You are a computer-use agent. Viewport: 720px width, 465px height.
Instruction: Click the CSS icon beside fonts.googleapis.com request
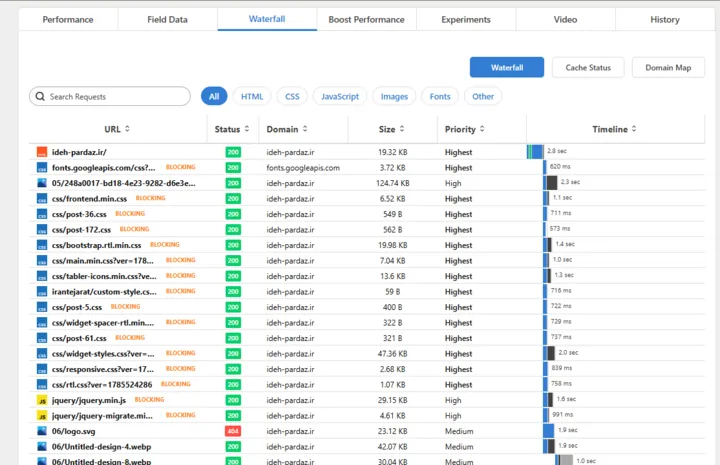click(x=42, y=168)
